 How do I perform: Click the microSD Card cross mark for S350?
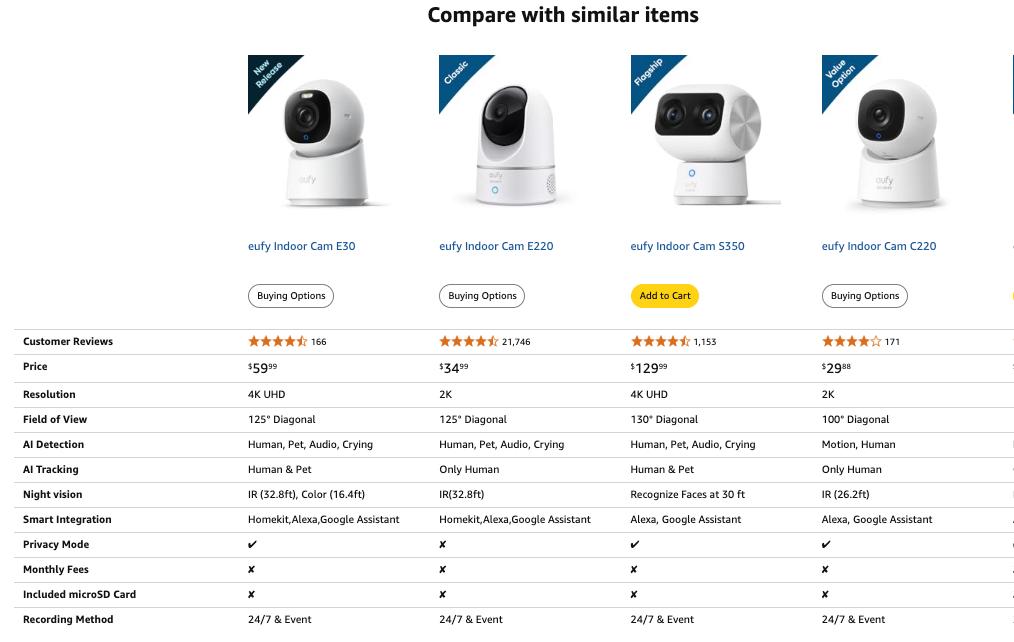(633, 594)
